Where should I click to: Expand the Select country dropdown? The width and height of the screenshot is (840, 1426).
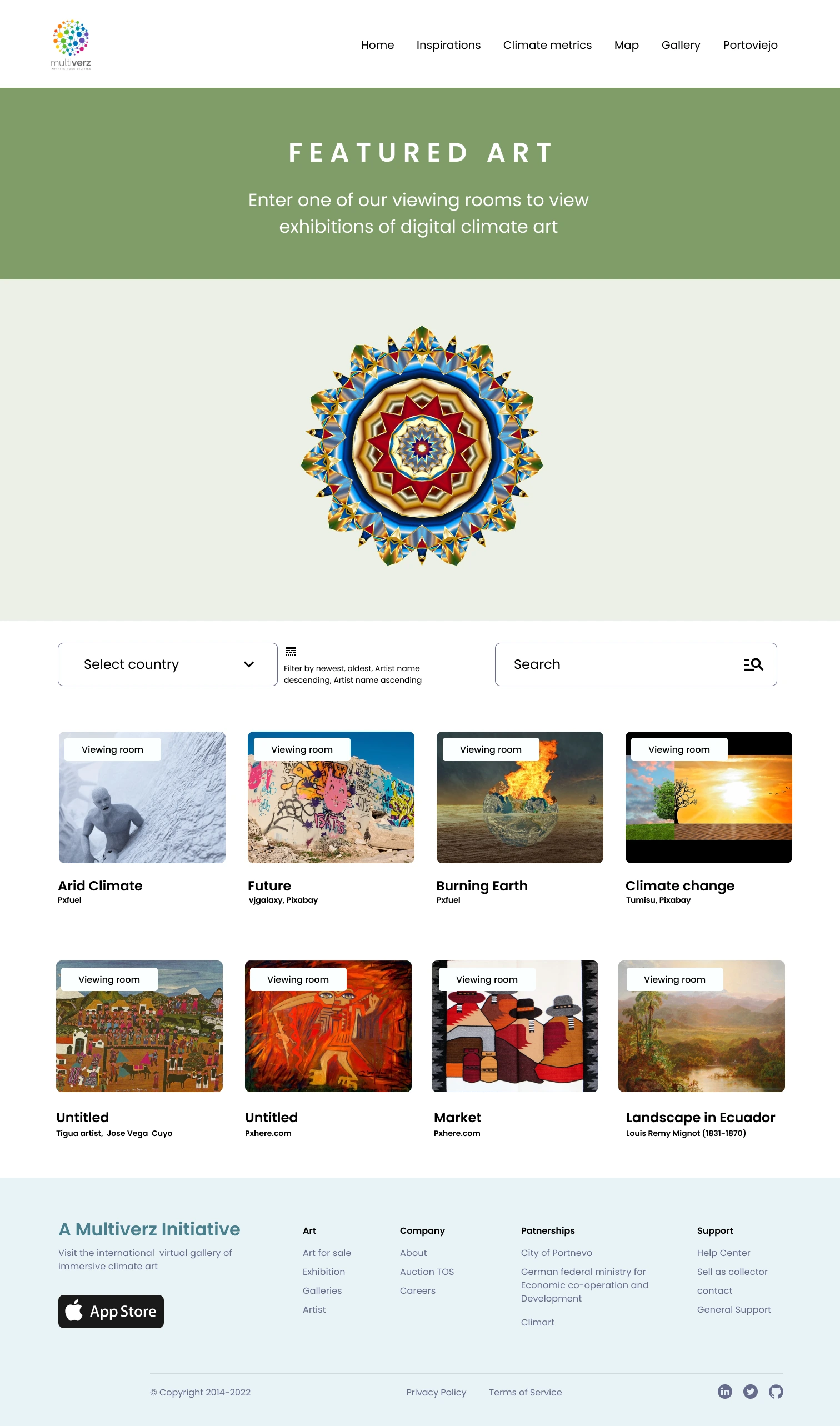pyautogui.click(x=168, y=664)
